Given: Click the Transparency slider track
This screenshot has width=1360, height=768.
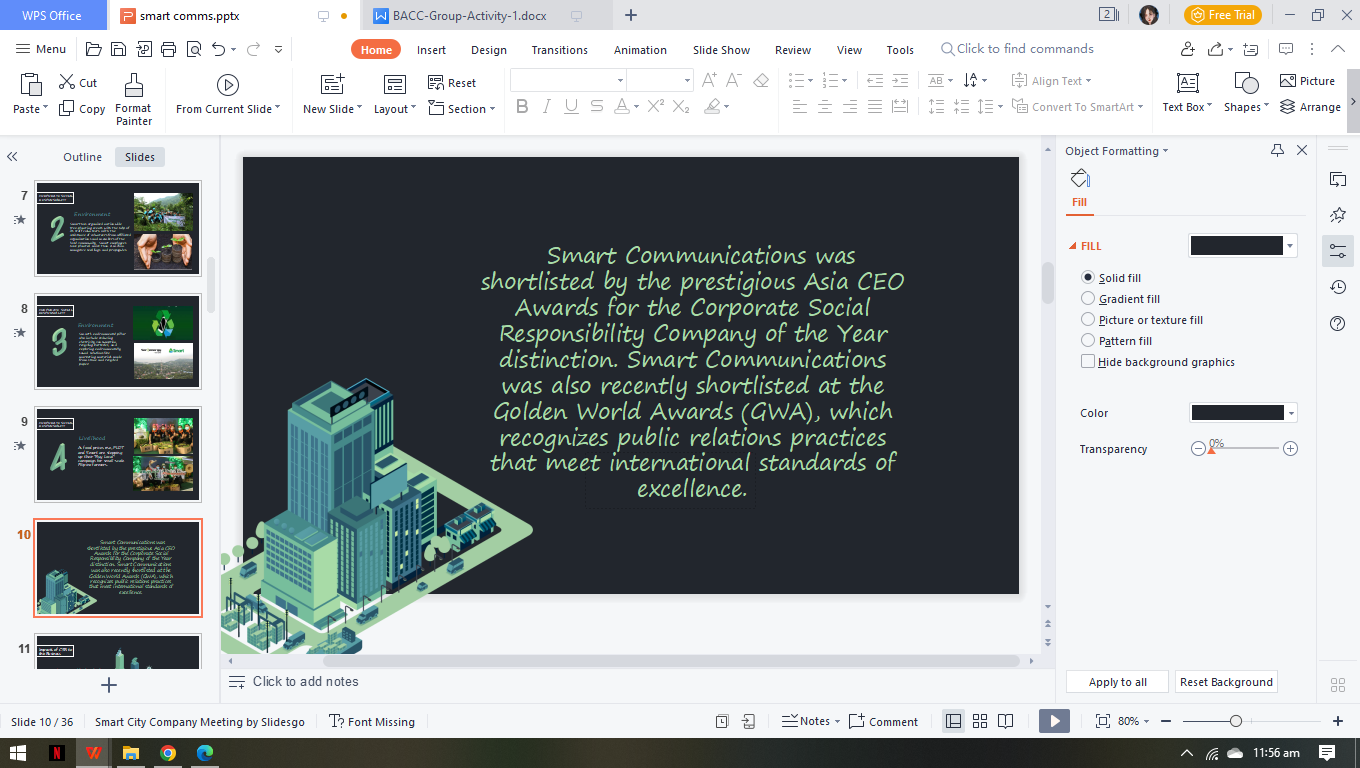Looking at the screenshot, I should [1244, 449].
